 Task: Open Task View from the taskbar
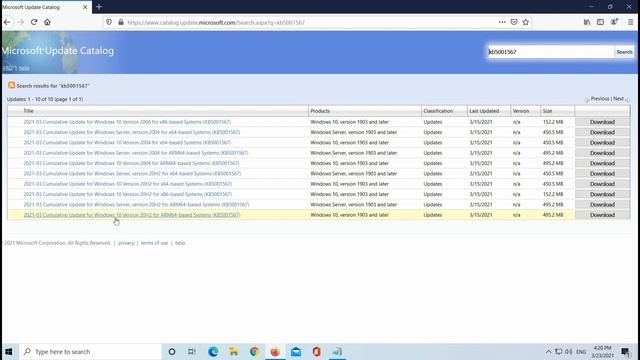tap(192, 351)
